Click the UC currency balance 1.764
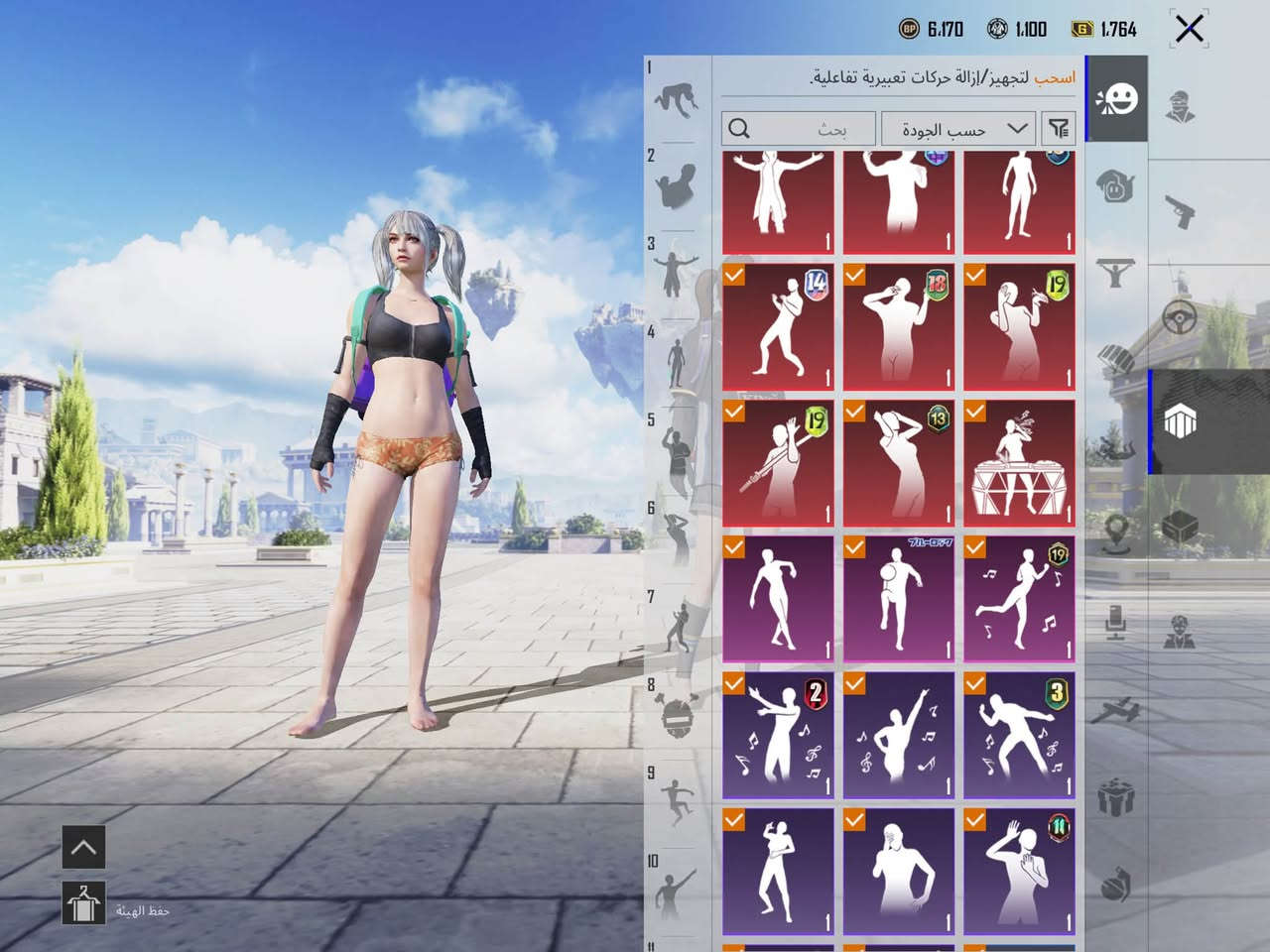This screenshot has height=952, width=1270. 1104,29
